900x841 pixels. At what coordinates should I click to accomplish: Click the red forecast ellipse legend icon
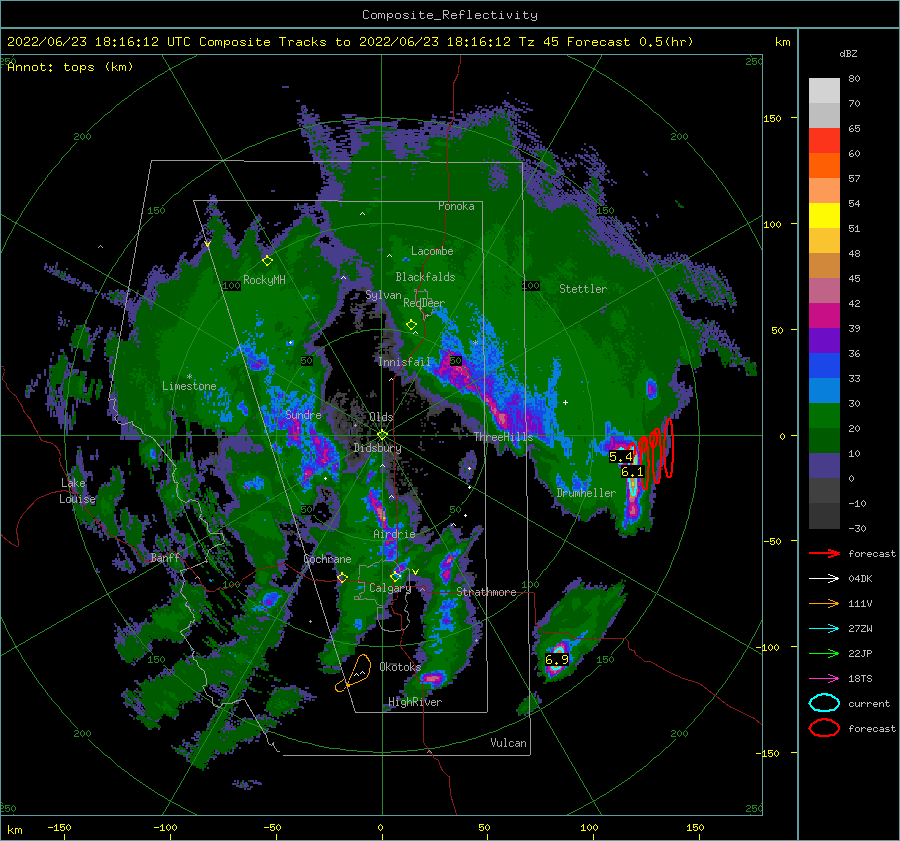pos(824,728)
